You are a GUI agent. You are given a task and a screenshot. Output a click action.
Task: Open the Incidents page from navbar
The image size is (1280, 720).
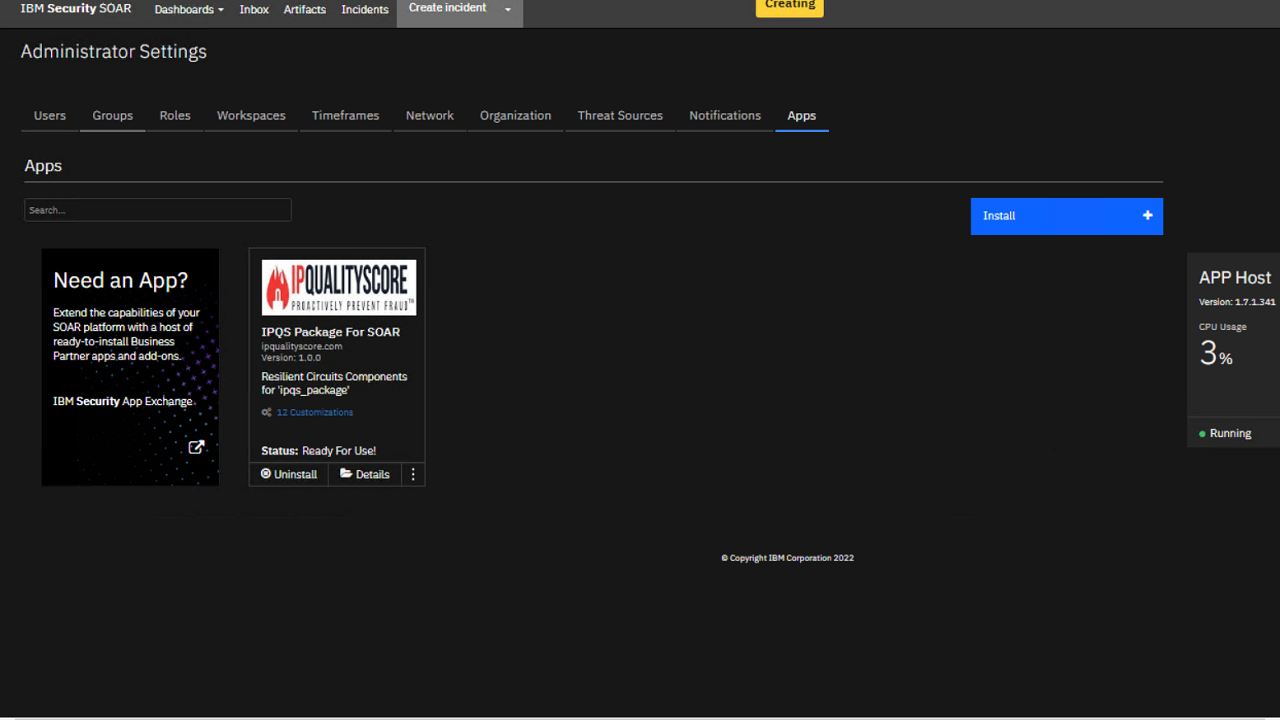tap(364, 10)
